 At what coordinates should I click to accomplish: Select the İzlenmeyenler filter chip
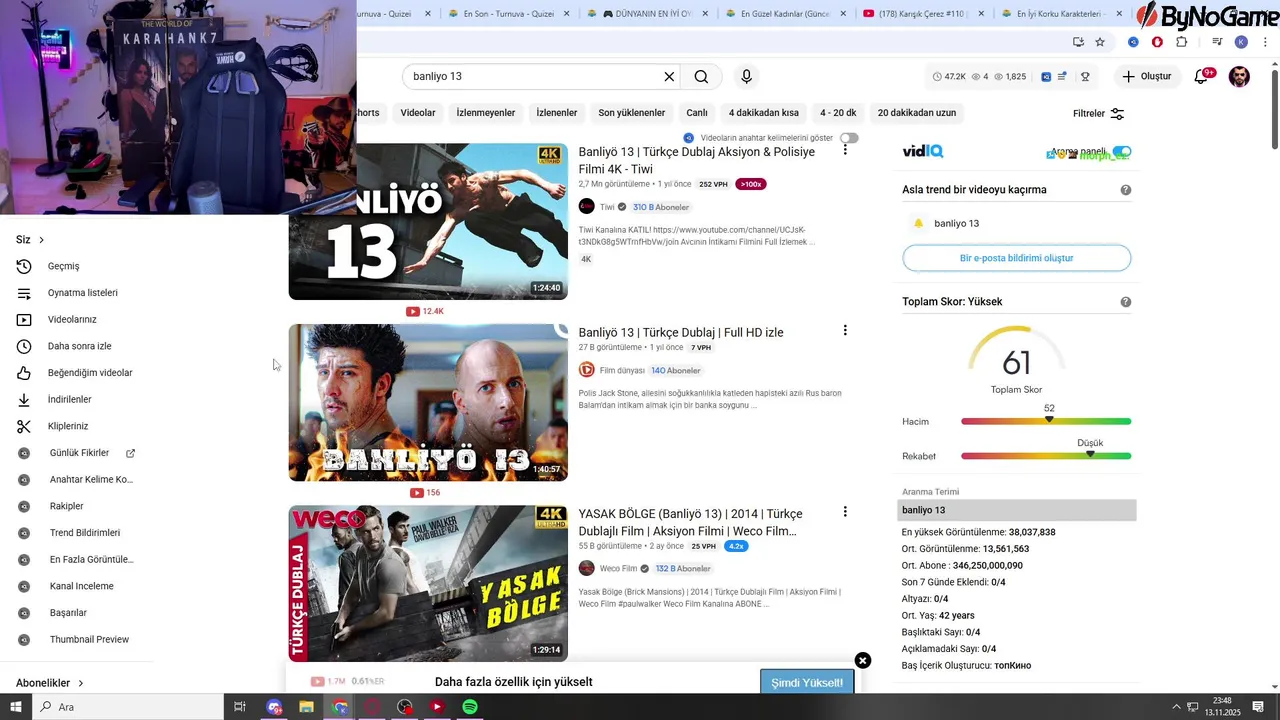click(x=486, y=113)
